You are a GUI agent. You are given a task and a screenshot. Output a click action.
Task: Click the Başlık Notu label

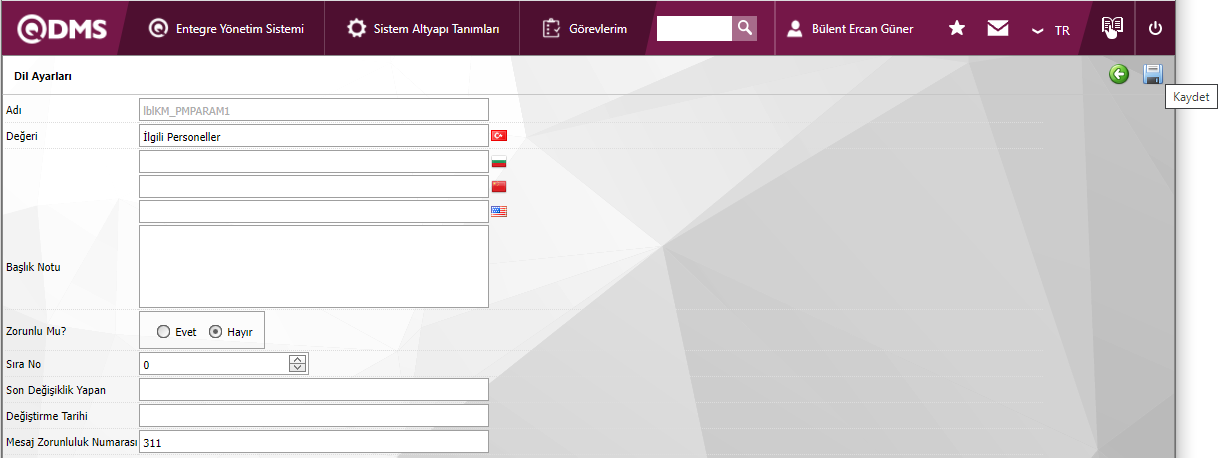pyautogui.click(x=33, y=266)
